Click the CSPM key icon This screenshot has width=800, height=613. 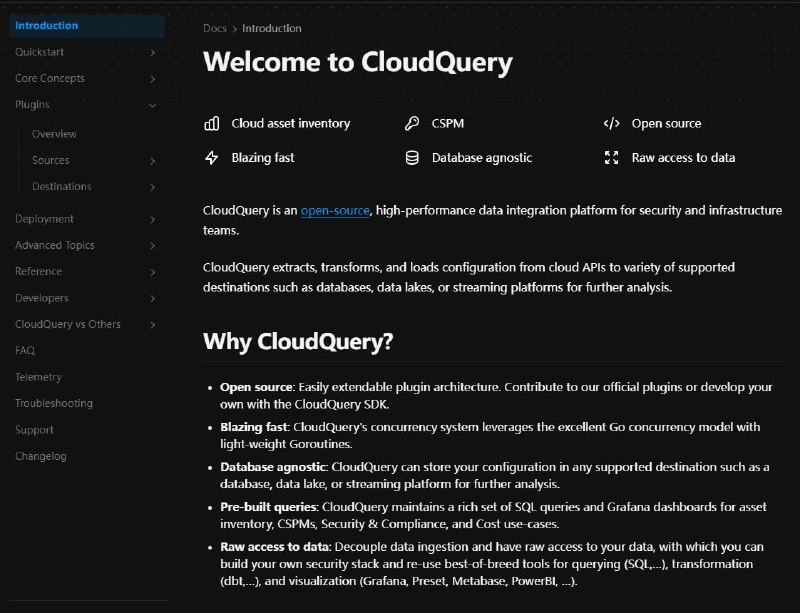[411, 124]
